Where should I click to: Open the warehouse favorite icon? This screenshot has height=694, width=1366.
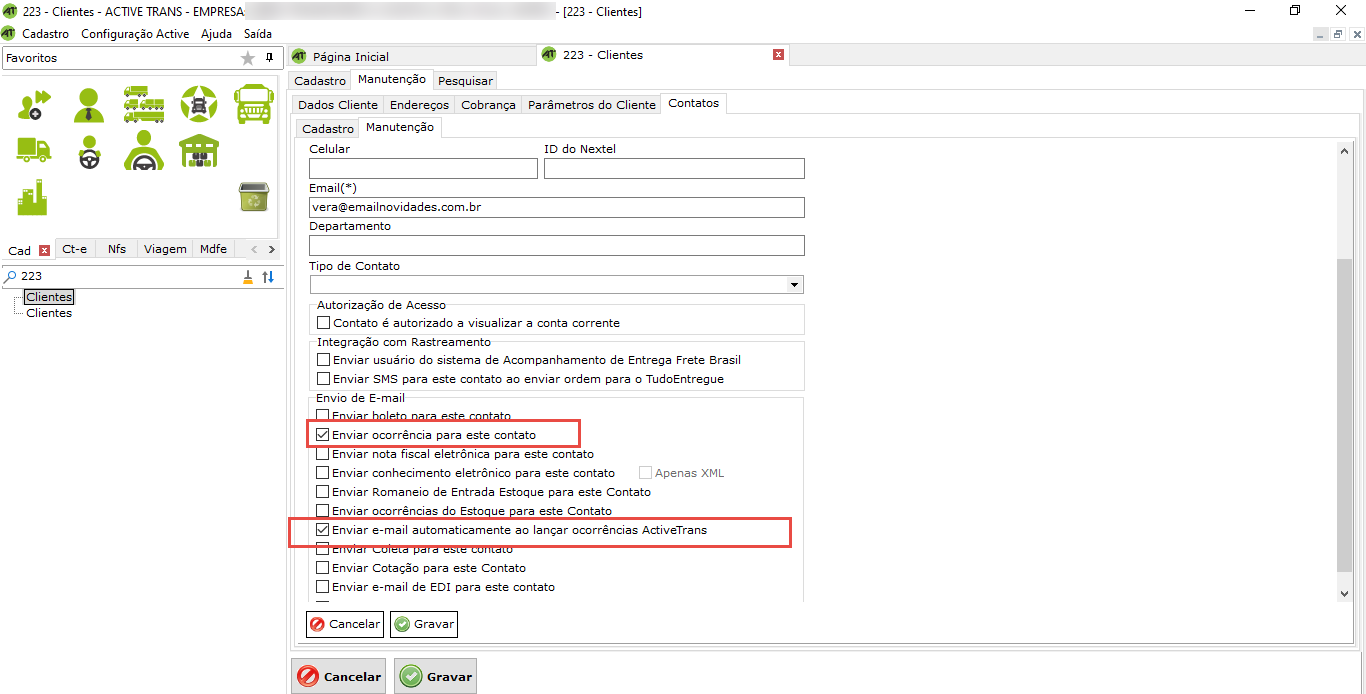pyautogui.click(x=198, y=151)
